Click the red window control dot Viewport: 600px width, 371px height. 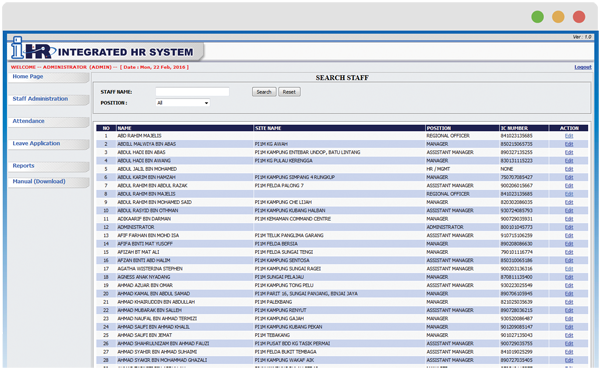pyautogui.click(x=579, y=17)
